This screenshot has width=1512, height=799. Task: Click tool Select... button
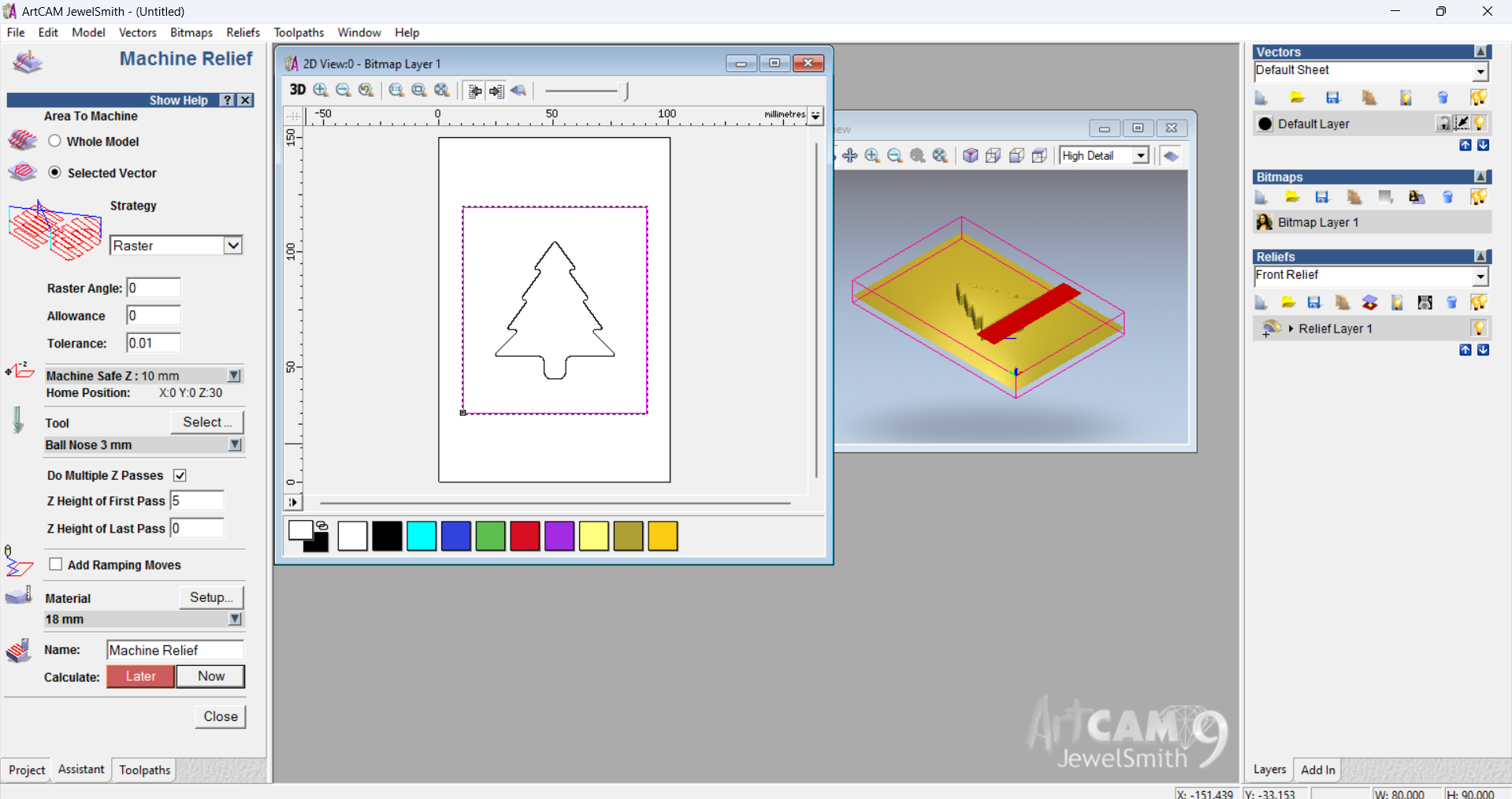pos(207,422)
